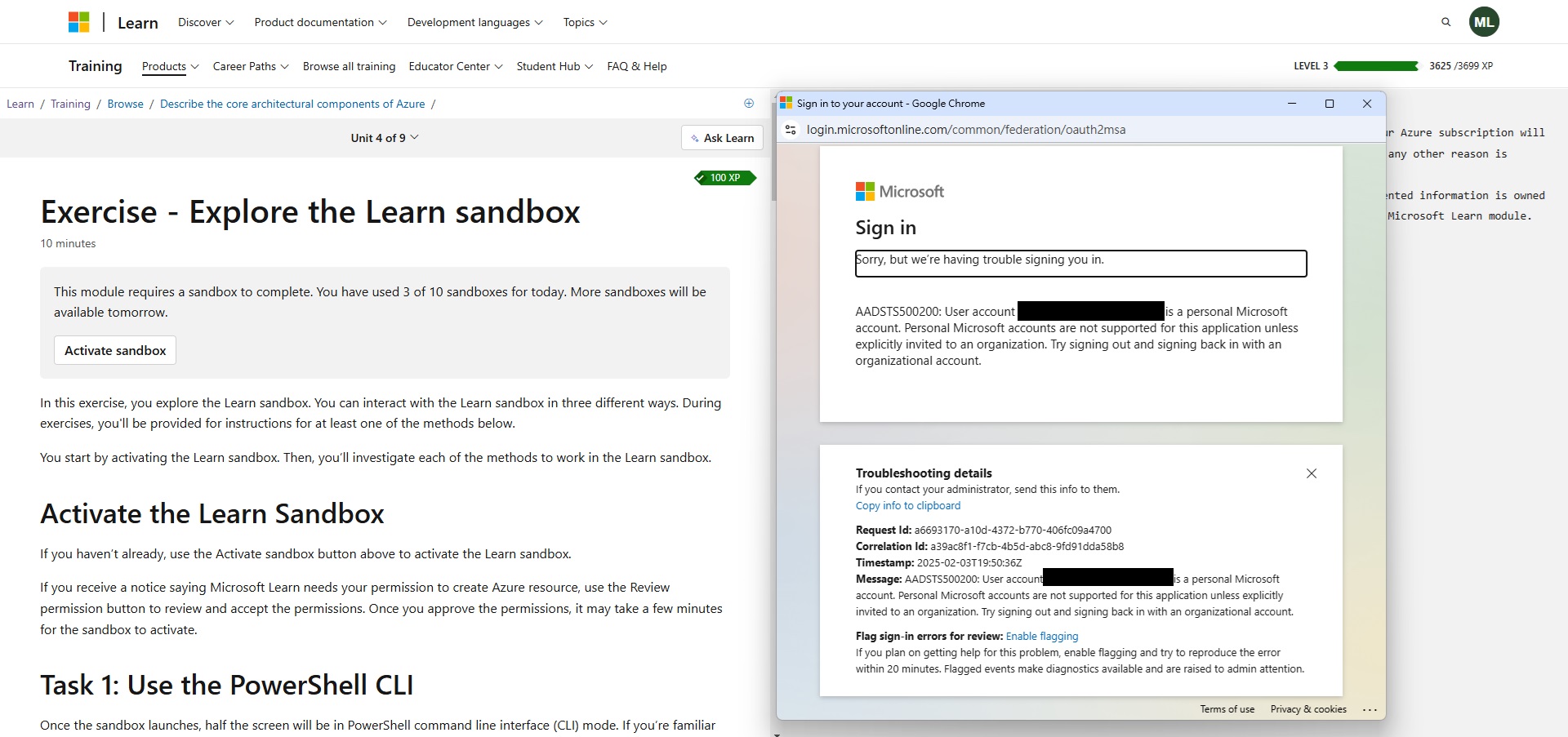Close the Troubleshooting details panel
Image resolution: width=1568 pixels, height=737 pixels.
[x=1312, y=473]
